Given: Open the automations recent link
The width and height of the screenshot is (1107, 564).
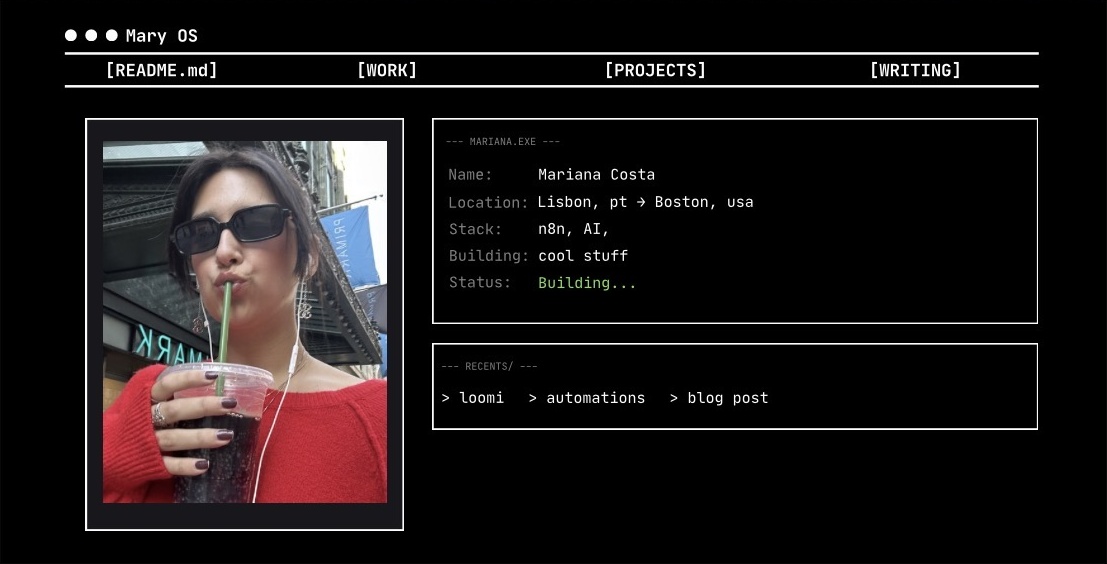Looking at the screenshot, I should point(587,398).
